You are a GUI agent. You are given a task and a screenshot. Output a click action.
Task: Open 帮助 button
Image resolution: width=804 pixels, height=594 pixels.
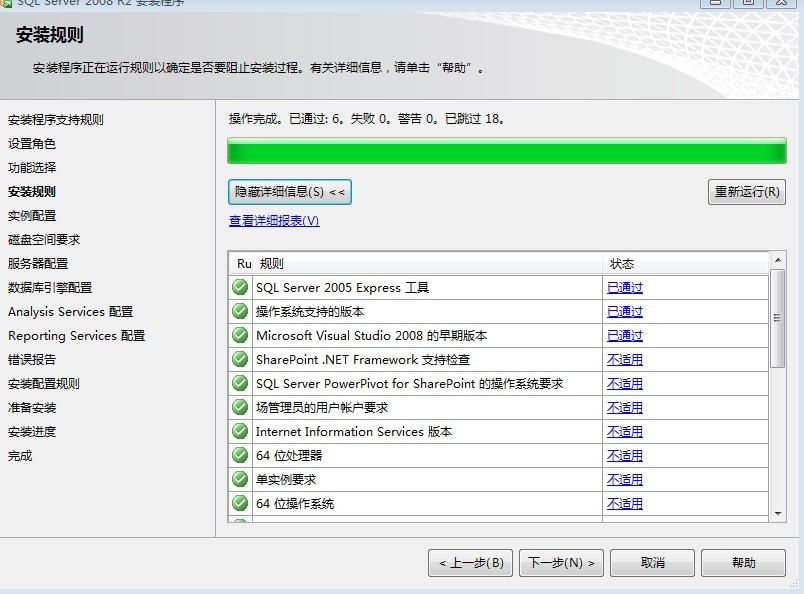pos(743,563)
